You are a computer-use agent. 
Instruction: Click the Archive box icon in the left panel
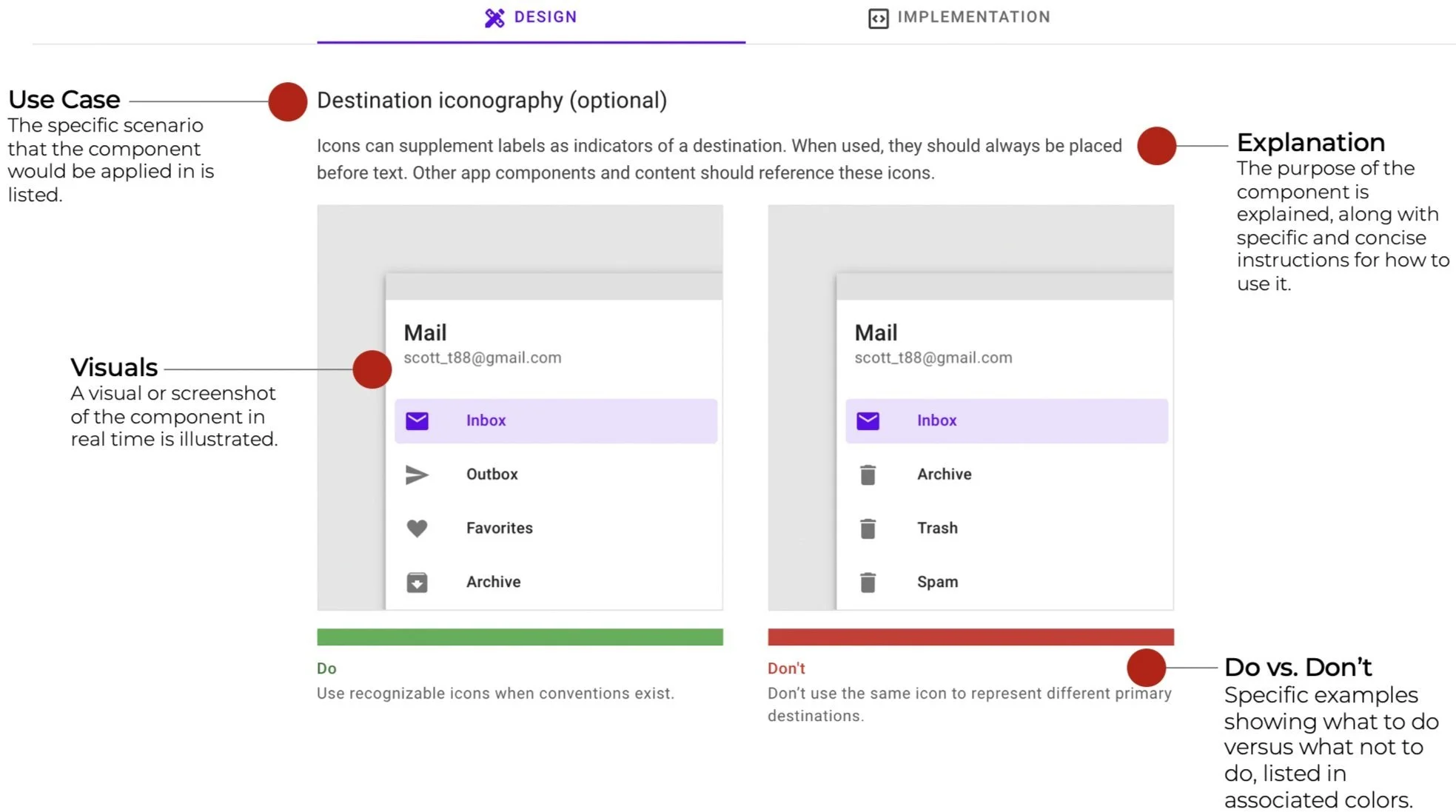pyautogui.click(x=417, y=583)
